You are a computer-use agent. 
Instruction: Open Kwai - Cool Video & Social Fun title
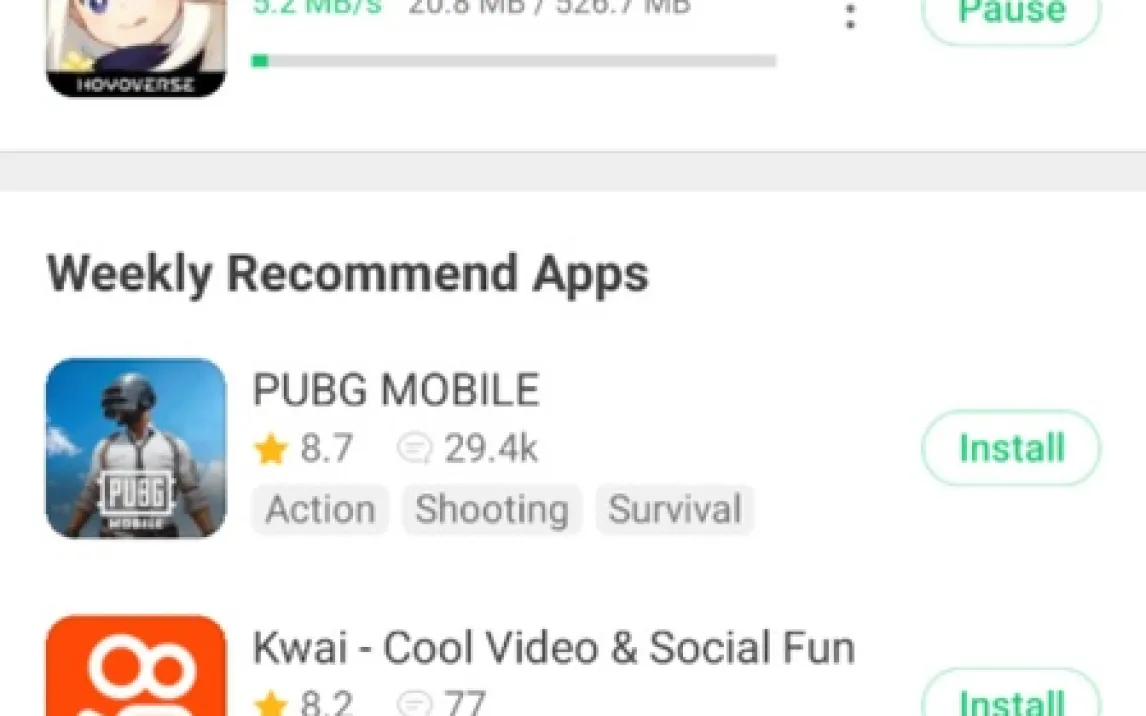tap(553, 647)
